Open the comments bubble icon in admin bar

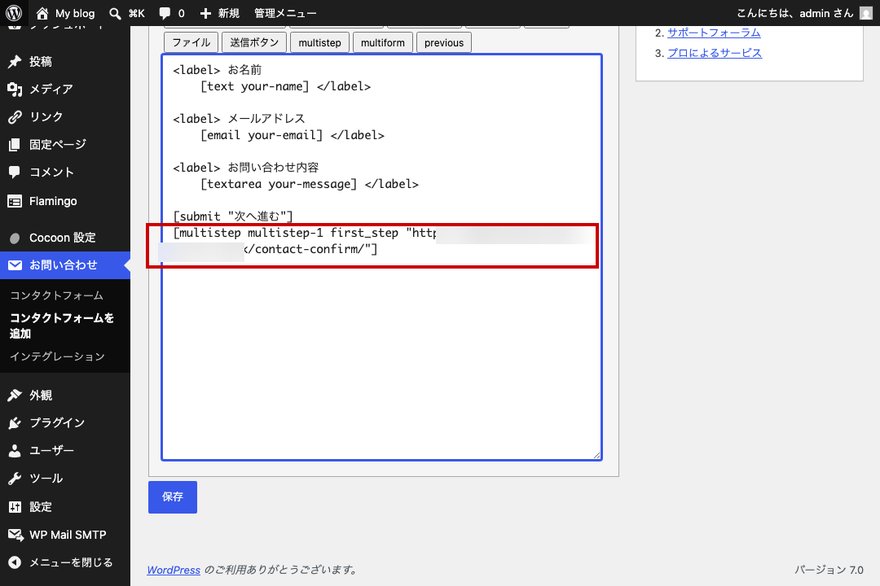(164, 13)
